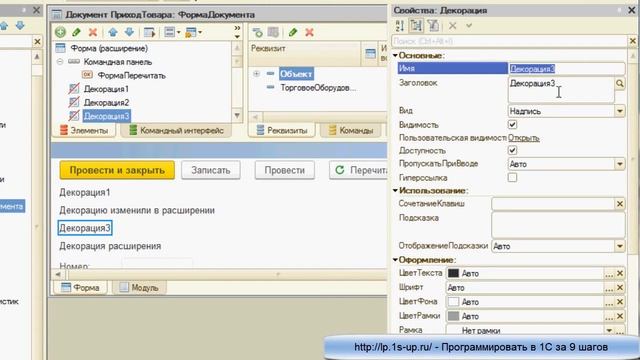The height and width of the screenshot is (360, 640).
Task: Click the confirm checkmark in properties toolbar
Action: (x=469, y=26)
